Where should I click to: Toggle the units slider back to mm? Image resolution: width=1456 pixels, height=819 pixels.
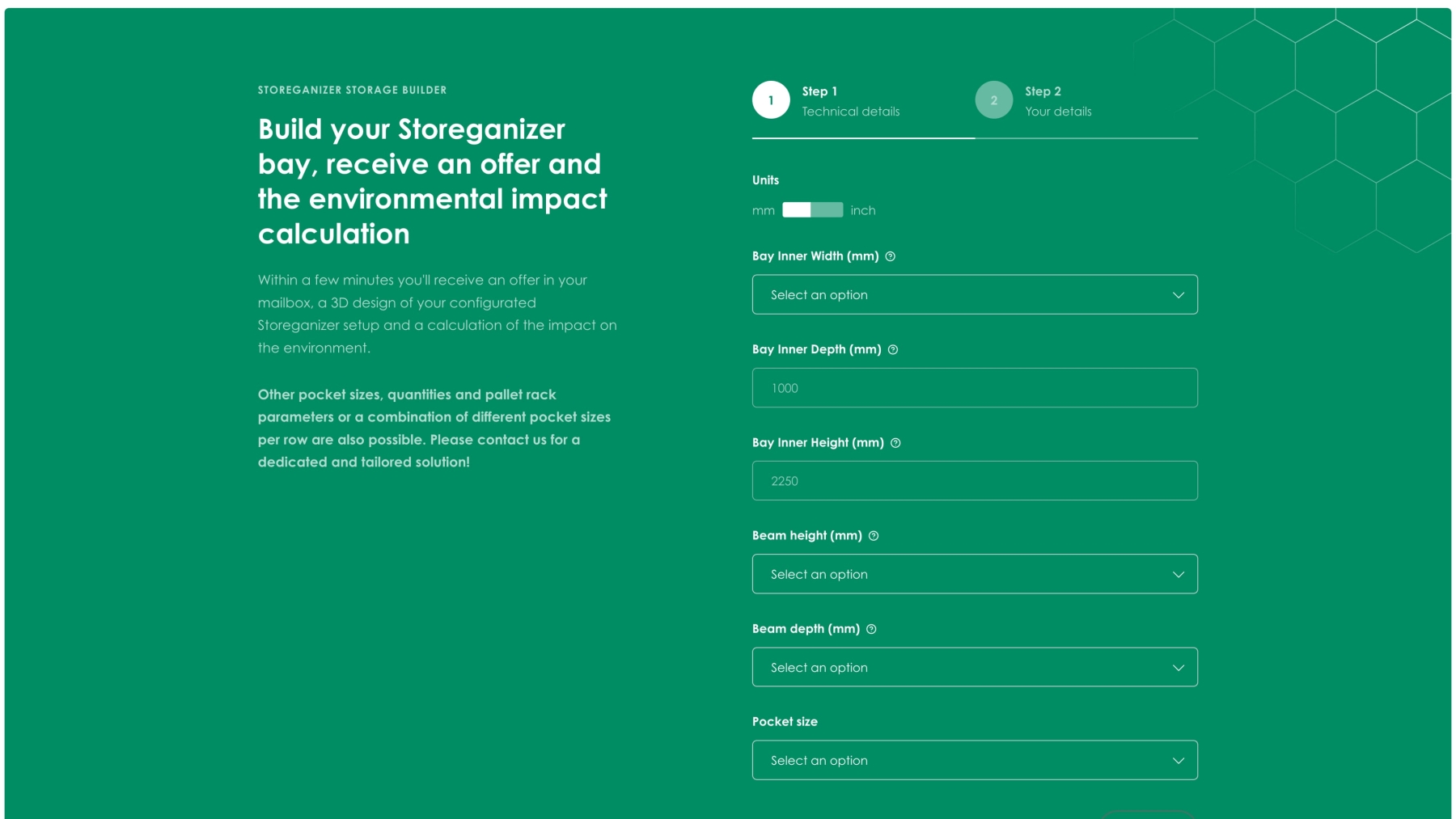coord(795,209)
